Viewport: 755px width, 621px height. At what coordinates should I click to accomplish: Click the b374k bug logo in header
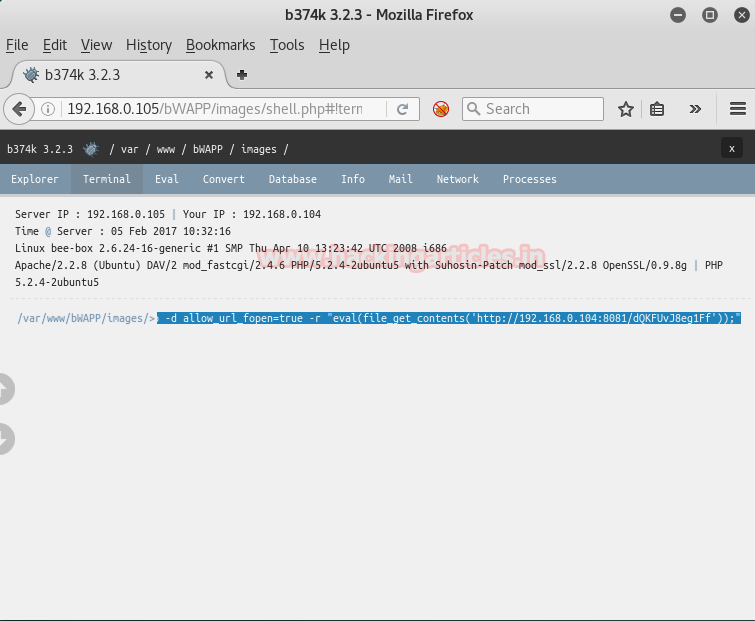[x=91, y=149]
